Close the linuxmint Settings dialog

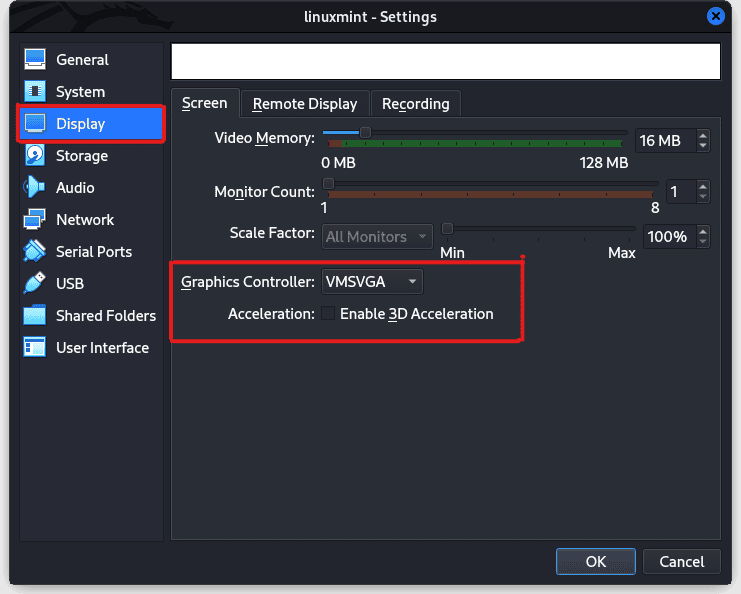[715, 17]
